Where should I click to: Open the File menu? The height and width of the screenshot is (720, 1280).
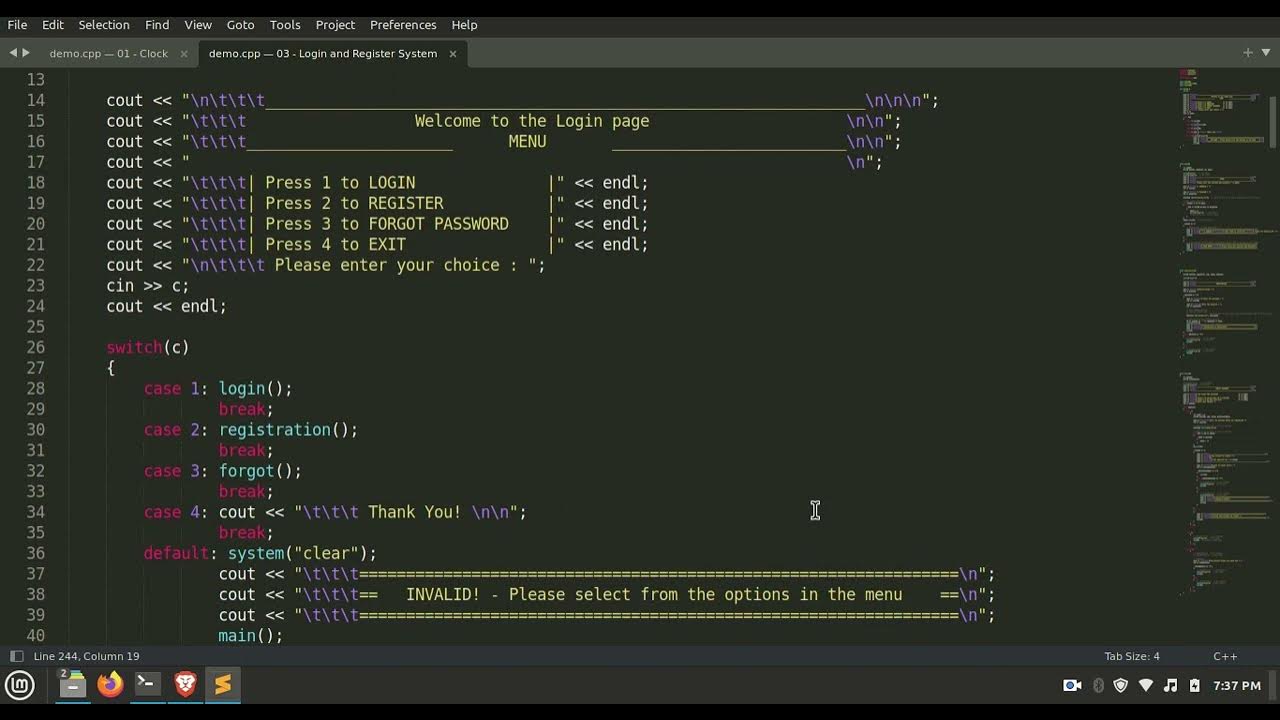coord(17,24)
